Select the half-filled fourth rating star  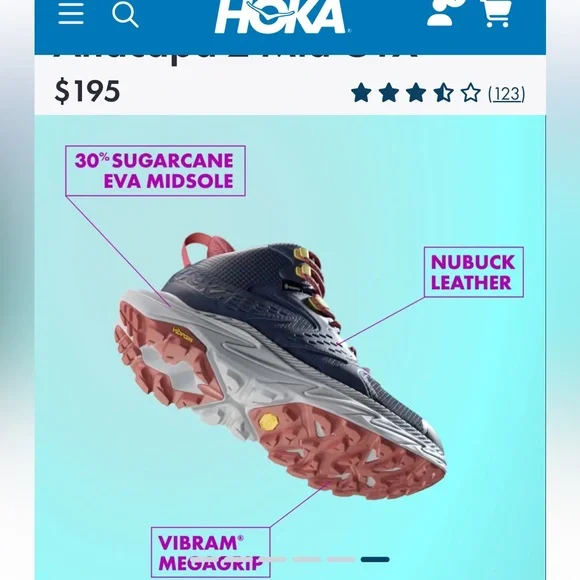tap(443, 92)
